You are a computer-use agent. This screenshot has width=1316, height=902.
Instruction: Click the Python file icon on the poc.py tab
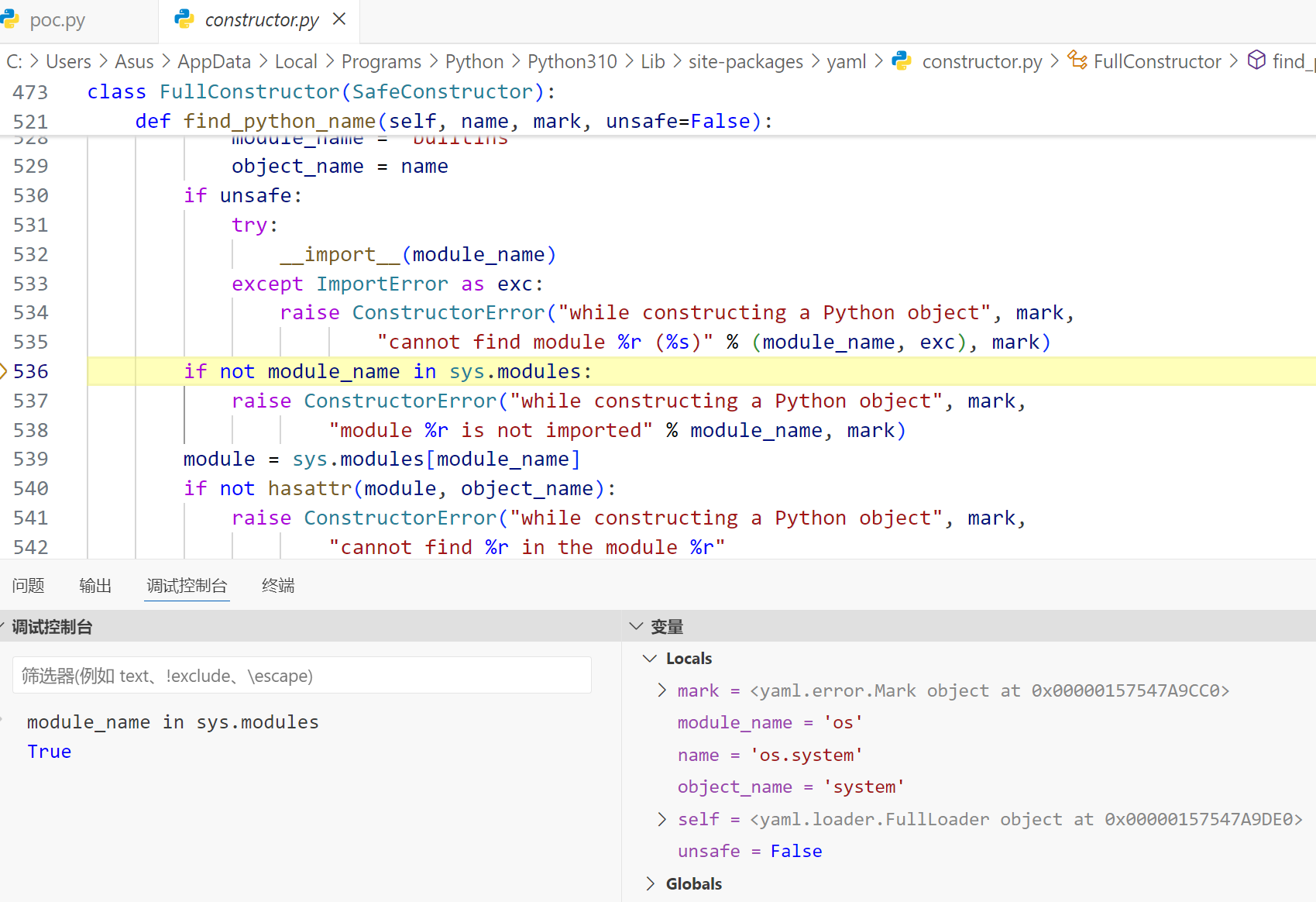9,19
